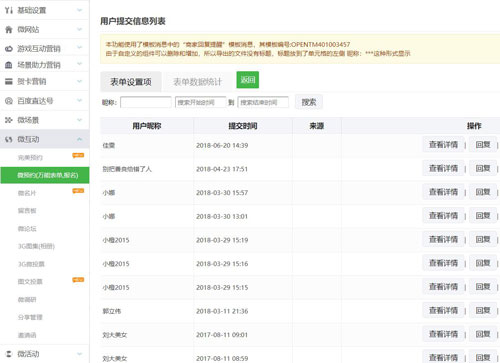Open 3G图集(相册) submenu item

(36, 246)
